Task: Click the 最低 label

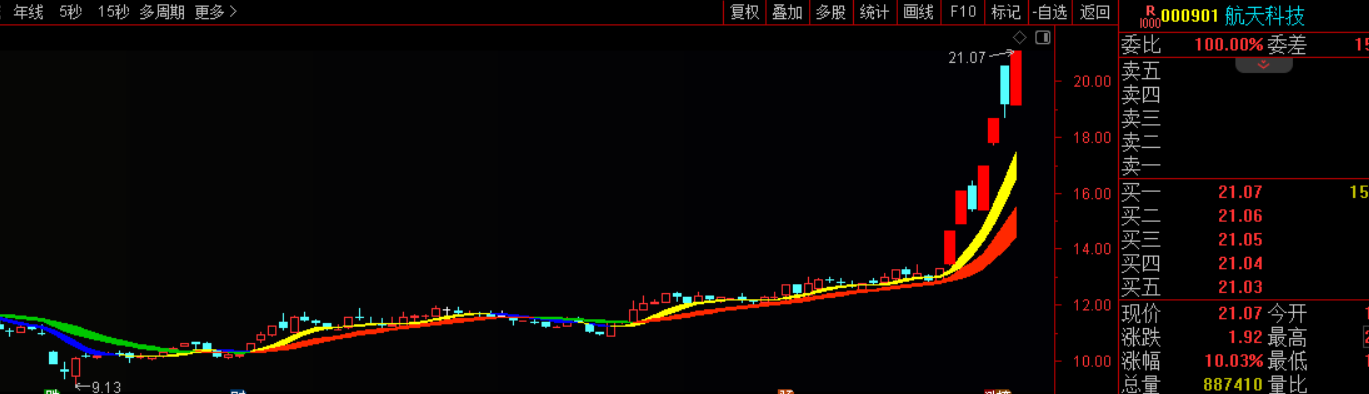Action: click(1287, 362)
